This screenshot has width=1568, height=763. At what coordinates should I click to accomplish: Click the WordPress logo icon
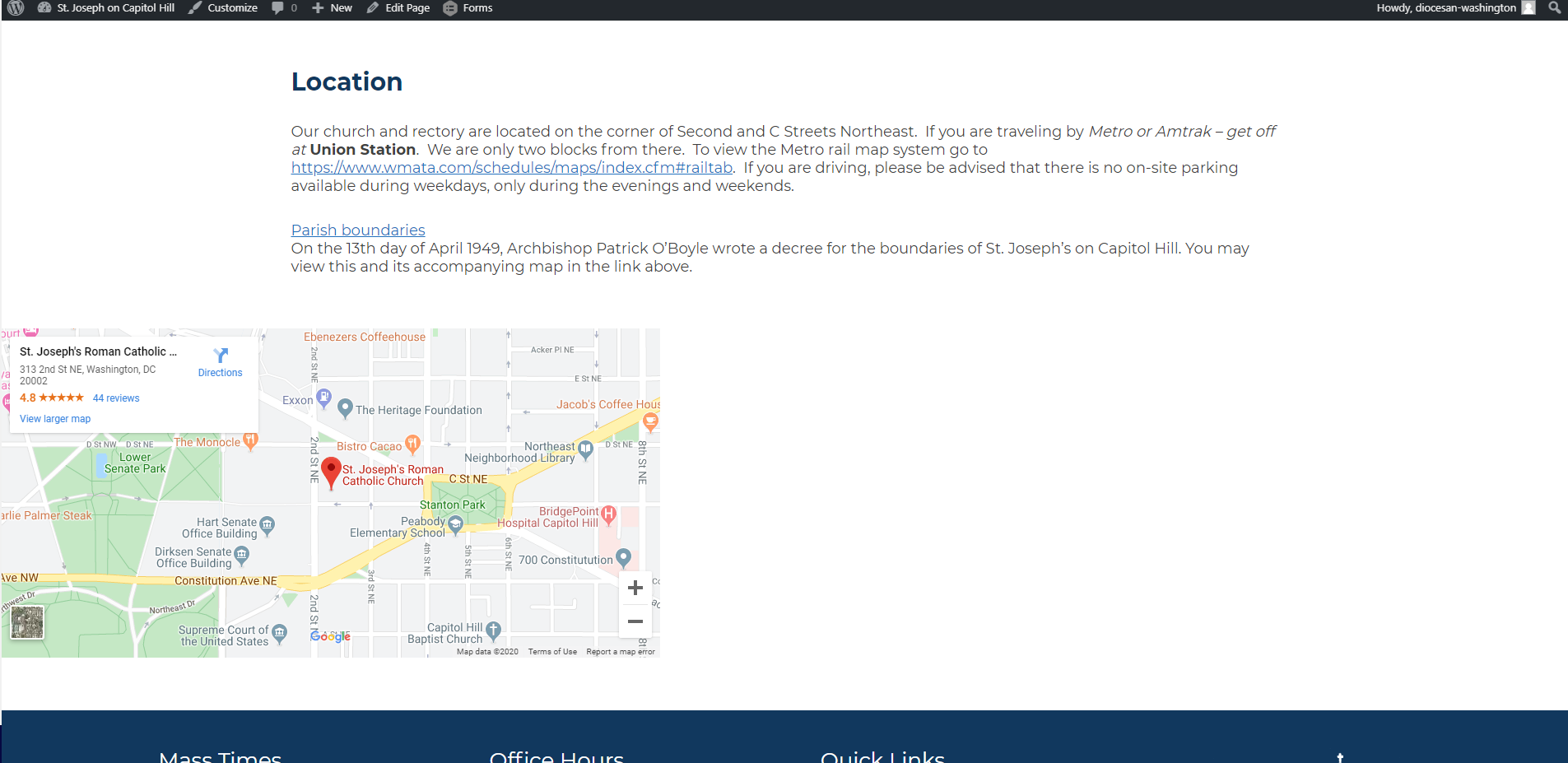pyautogui.click(x=16, y=8)
